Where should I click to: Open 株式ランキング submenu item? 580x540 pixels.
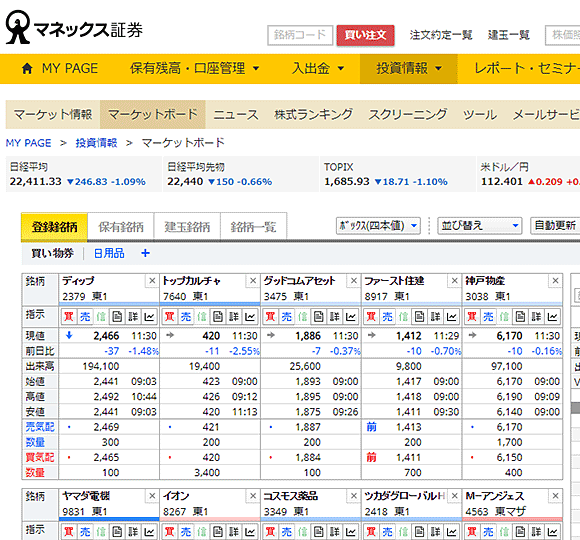coord(314,114)
